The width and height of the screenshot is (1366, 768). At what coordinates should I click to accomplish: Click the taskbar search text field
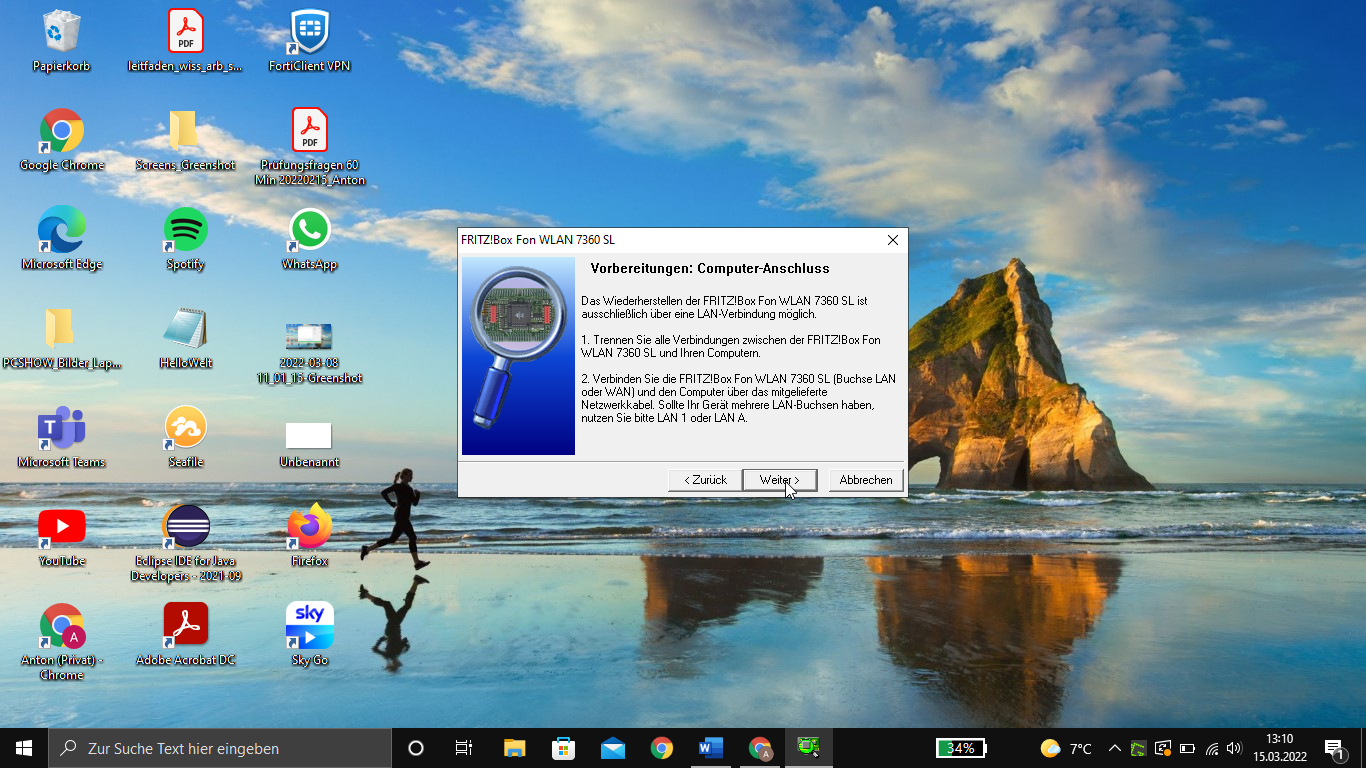[x=220, y=748]
